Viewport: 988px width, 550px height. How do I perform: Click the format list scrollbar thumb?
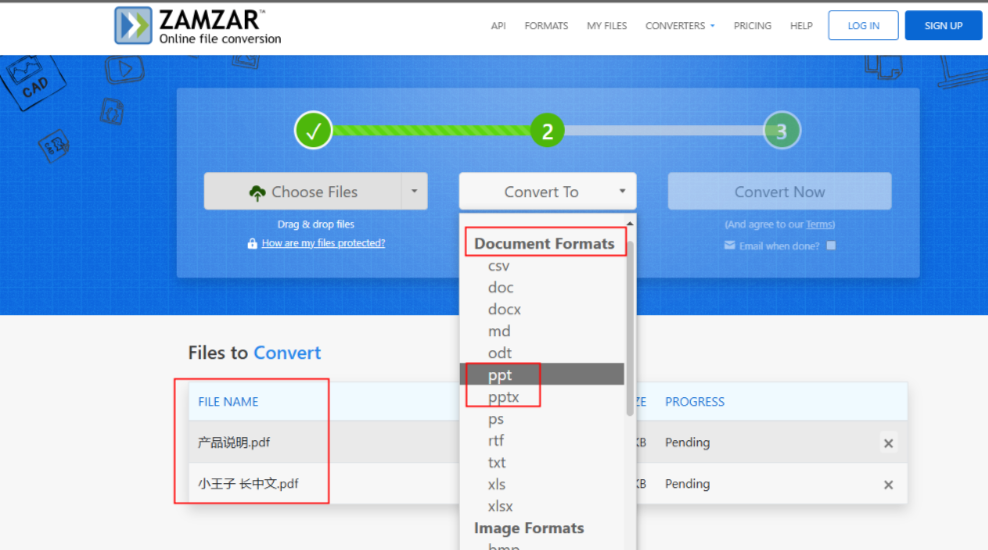pos(630,328)
